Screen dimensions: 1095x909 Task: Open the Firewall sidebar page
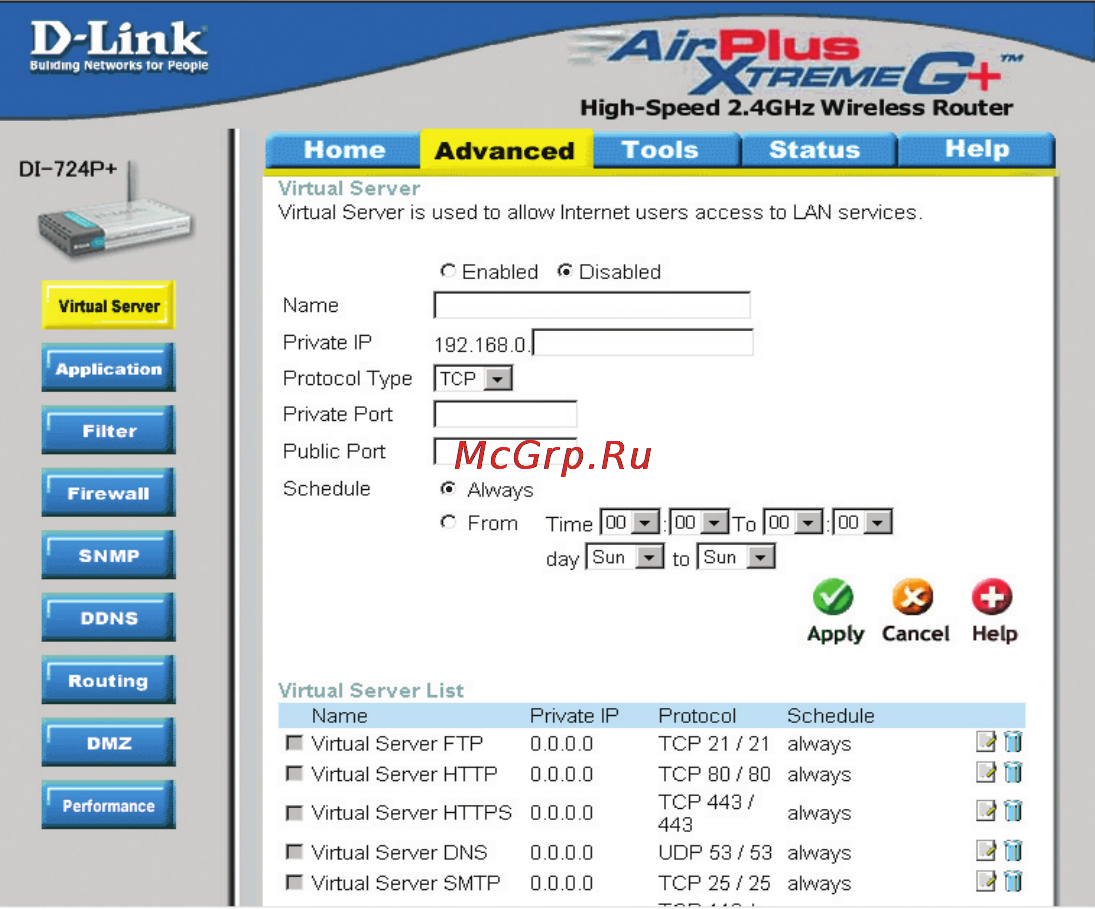click(x=108, y=493)
